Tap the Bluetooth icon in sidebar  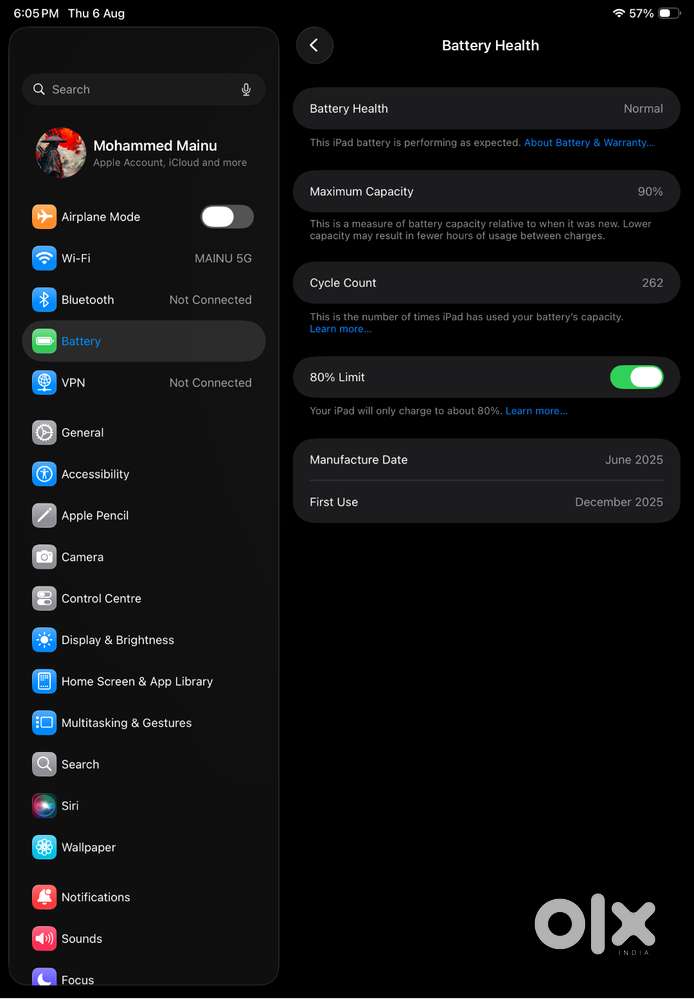pyautogui.click(x=44, y=299)
